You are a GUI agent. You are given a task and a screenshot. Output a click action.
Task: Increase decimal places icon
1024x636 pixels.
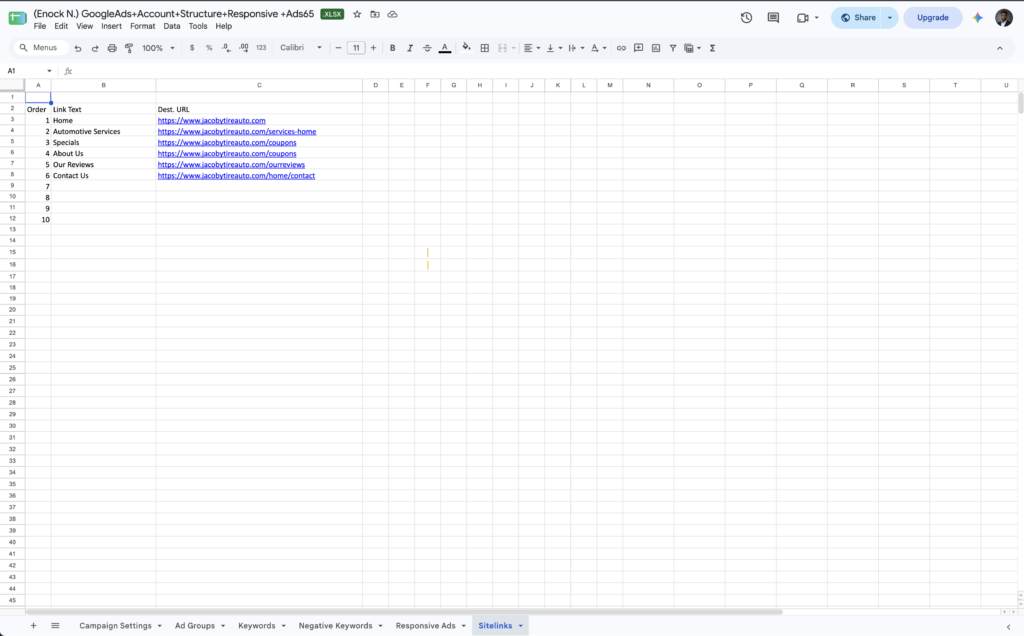pyautogui.click(x=243, y=48)
